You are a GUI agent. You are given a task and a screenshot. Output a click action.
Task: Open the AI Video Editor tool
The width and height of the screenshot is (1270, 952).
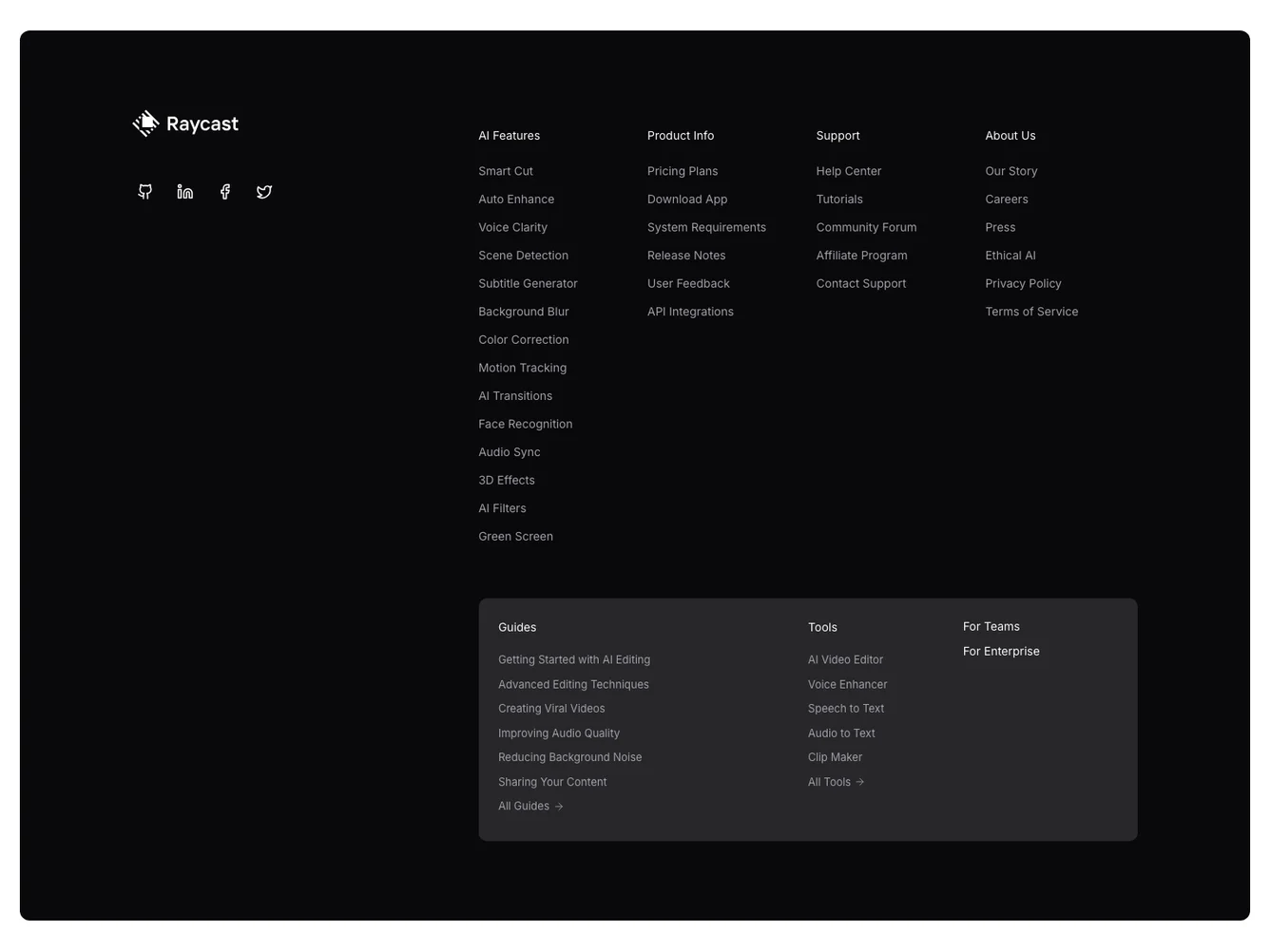tap(845, 659)
